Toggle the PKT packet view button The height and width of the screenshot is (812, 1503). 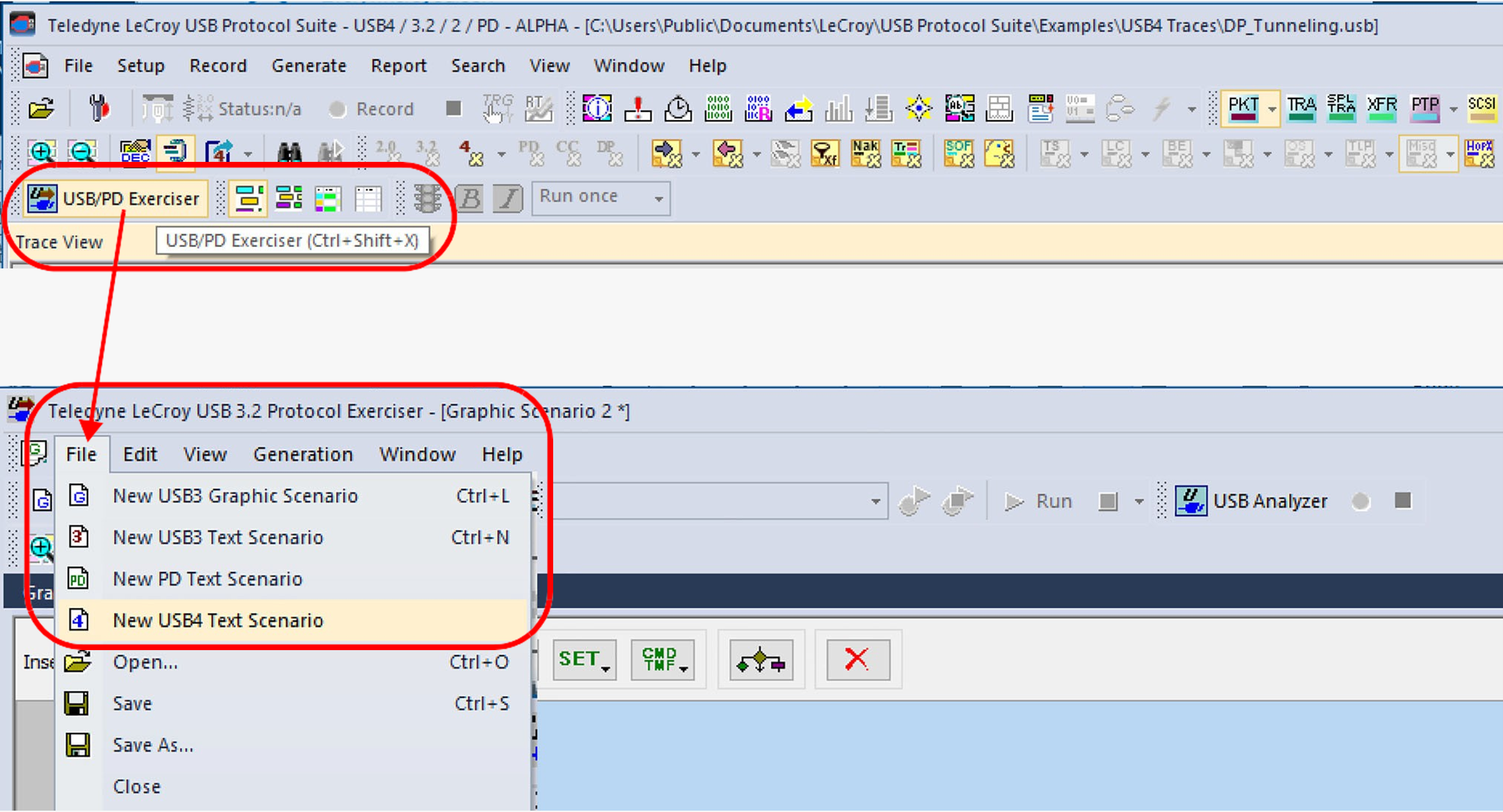pyautogui.click(x=1243, y=108)
